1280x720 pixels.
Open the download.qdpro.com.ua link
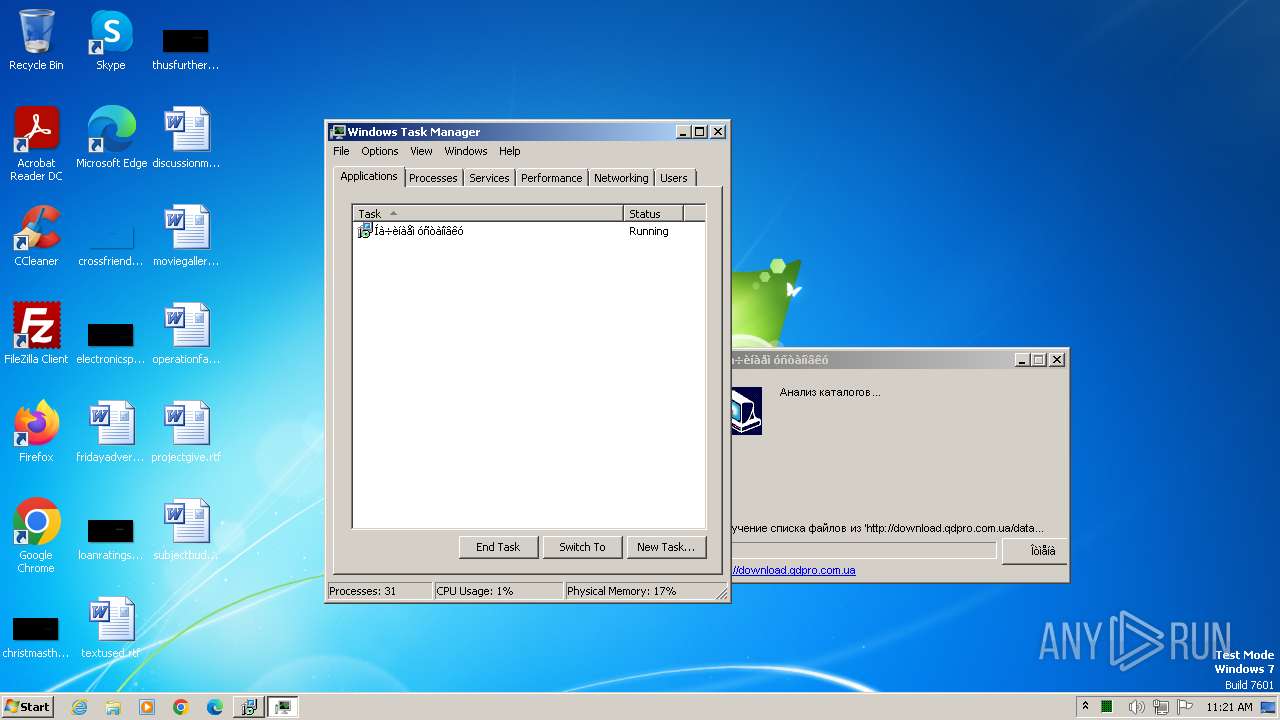point(794,570)
